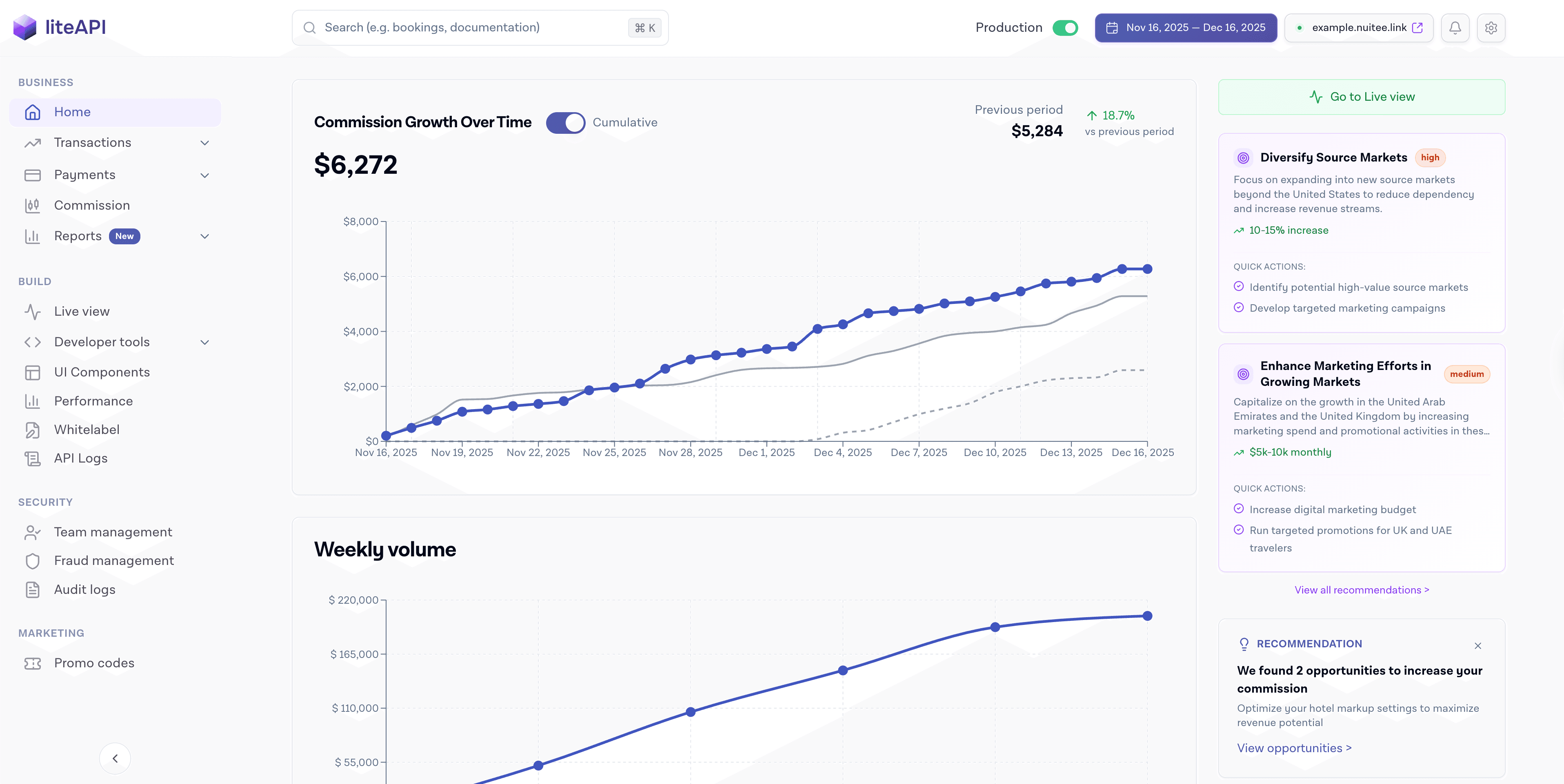Click Go to Live view button
This screenshot has height=784, width=1564.
(1361, 97)
